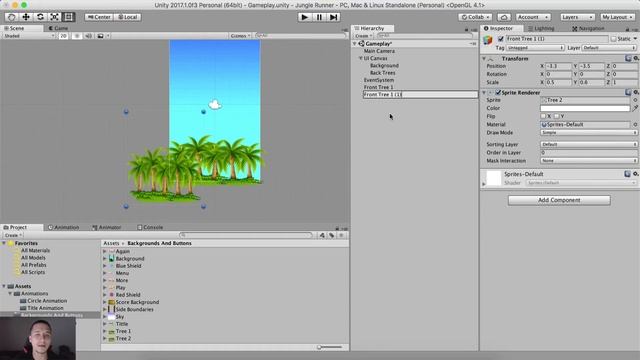Pause the game preview
The width and height of the screenshot is (640, 360).
pos(319,17)
